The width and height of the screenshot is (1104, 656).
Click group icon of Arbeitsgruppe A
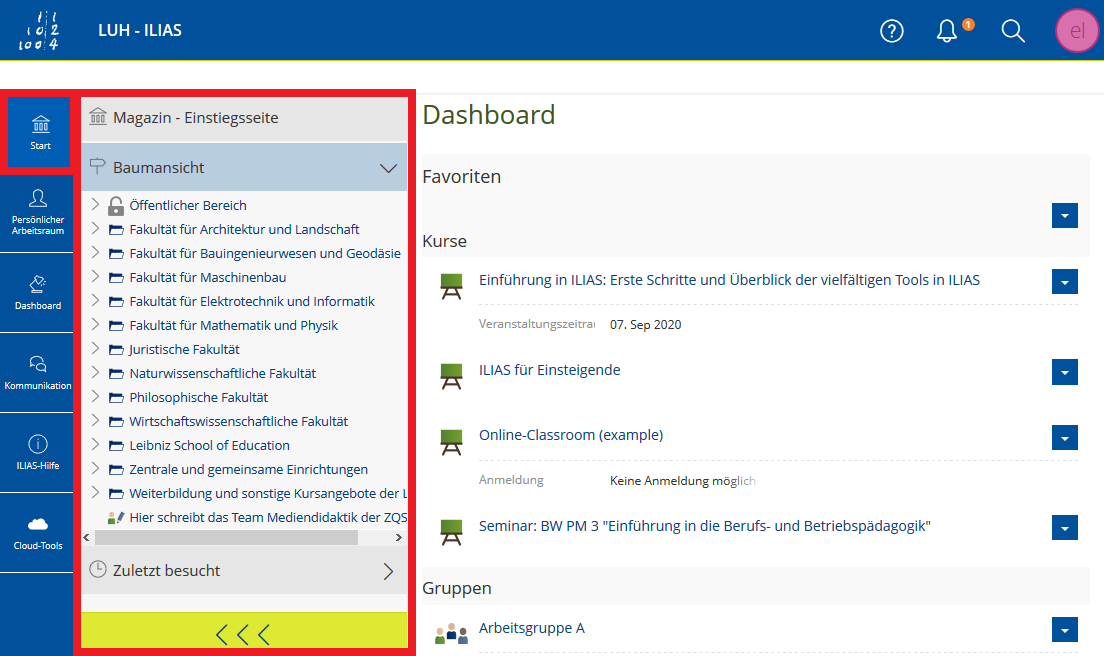[451, 633]
